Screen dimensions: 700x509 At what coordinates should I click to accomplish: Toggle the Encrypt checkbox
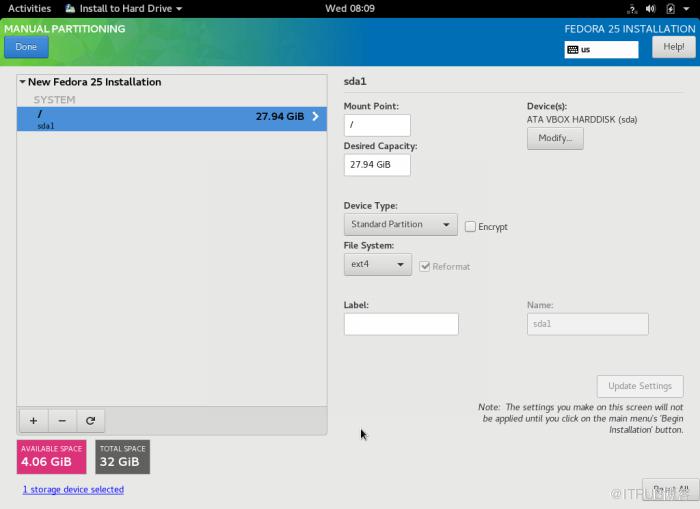[470, 227]
